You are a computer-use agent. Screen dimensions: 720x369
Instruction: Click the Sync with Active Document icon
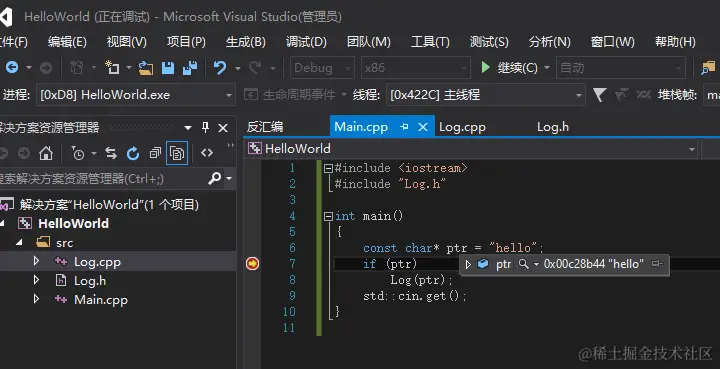coord(111,153)
